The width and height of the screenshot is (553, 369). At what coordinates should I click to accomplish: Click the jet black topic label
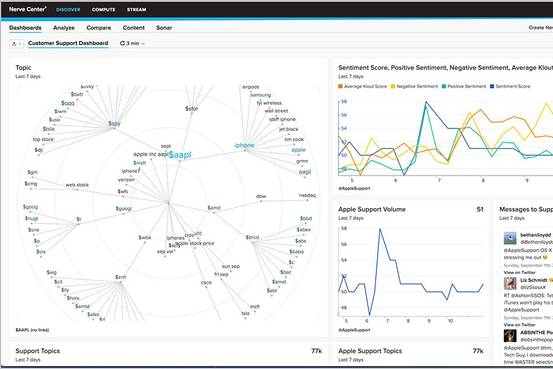288,129
